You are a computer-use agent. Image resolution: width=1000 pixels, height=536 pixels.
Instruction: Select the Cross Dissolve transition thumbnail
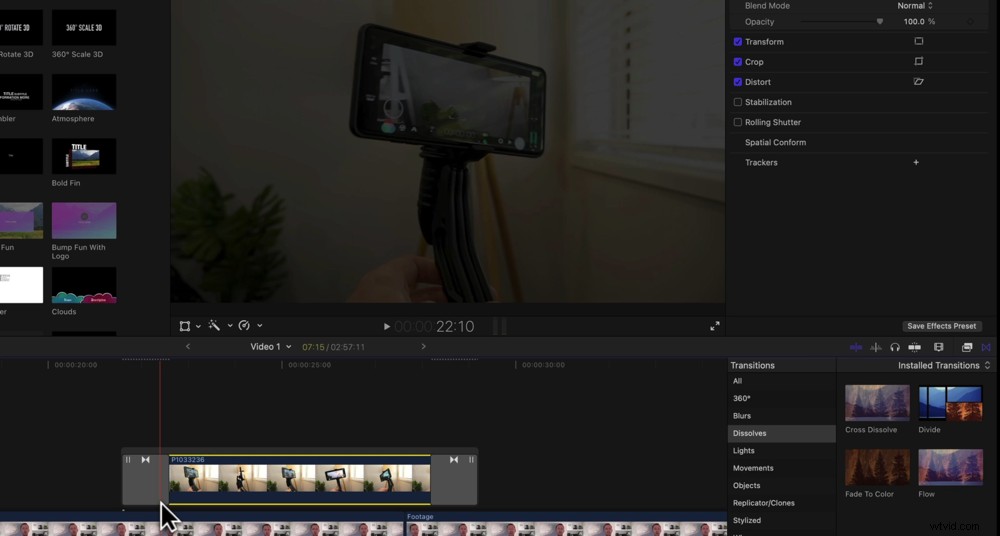coord(878,403)
